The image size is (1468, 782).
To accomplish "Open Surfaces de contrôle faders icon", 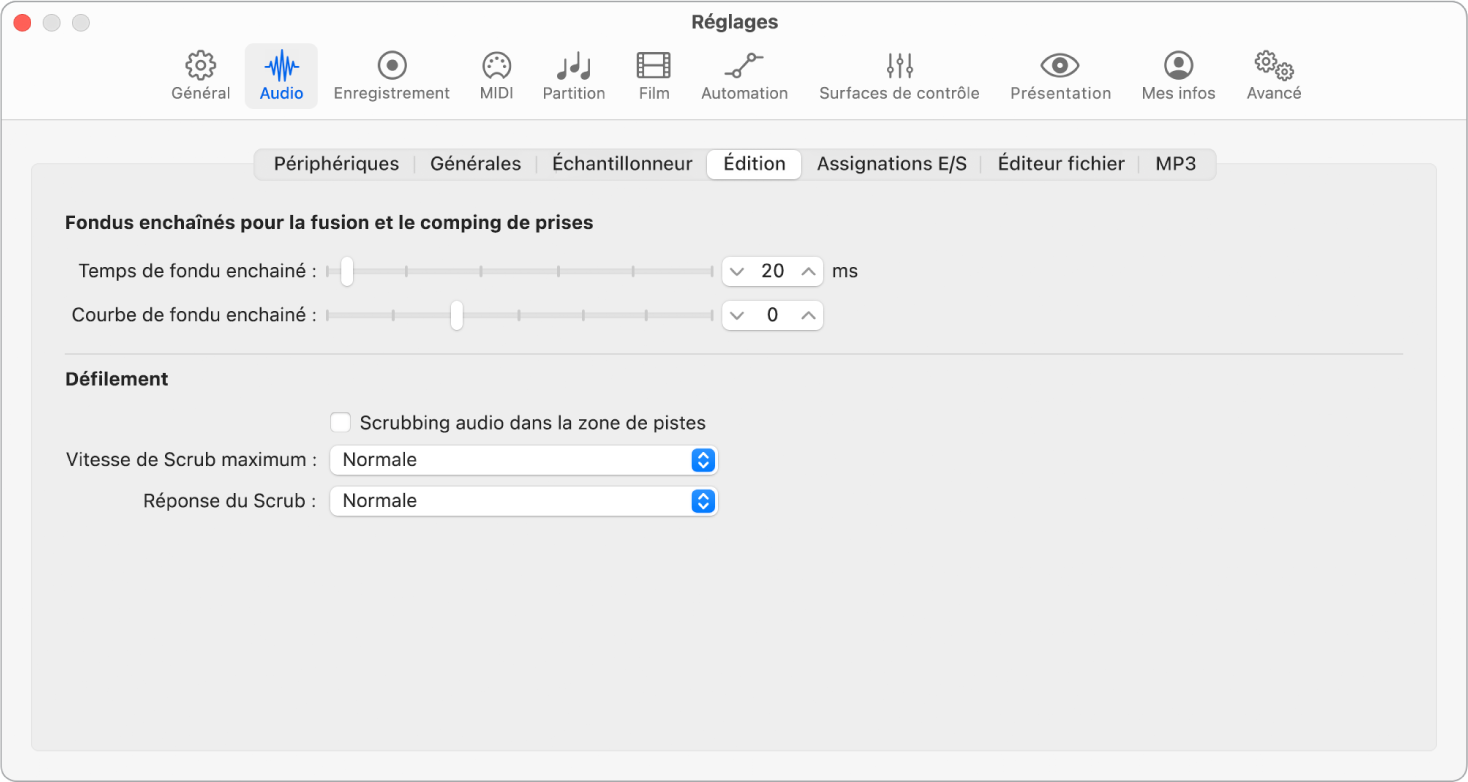I will click(x=899, y=66).
